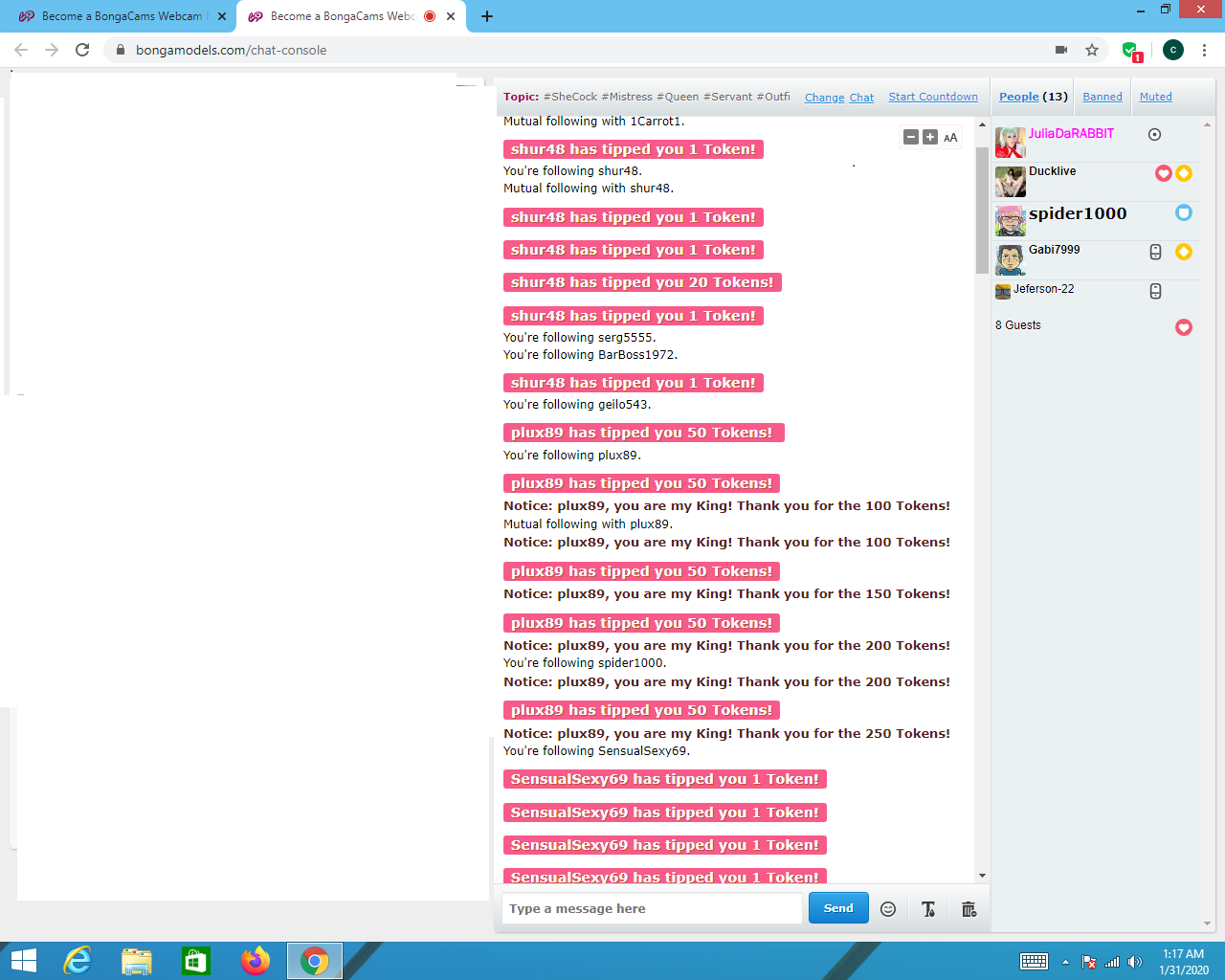
Task: Bookmark this page with star icon
Action: 1092,50
